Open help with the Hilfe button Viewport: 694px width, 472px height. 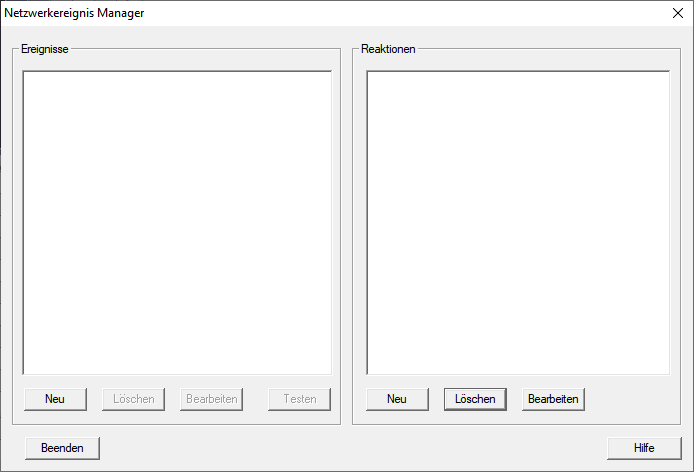(x=644, y=448)
